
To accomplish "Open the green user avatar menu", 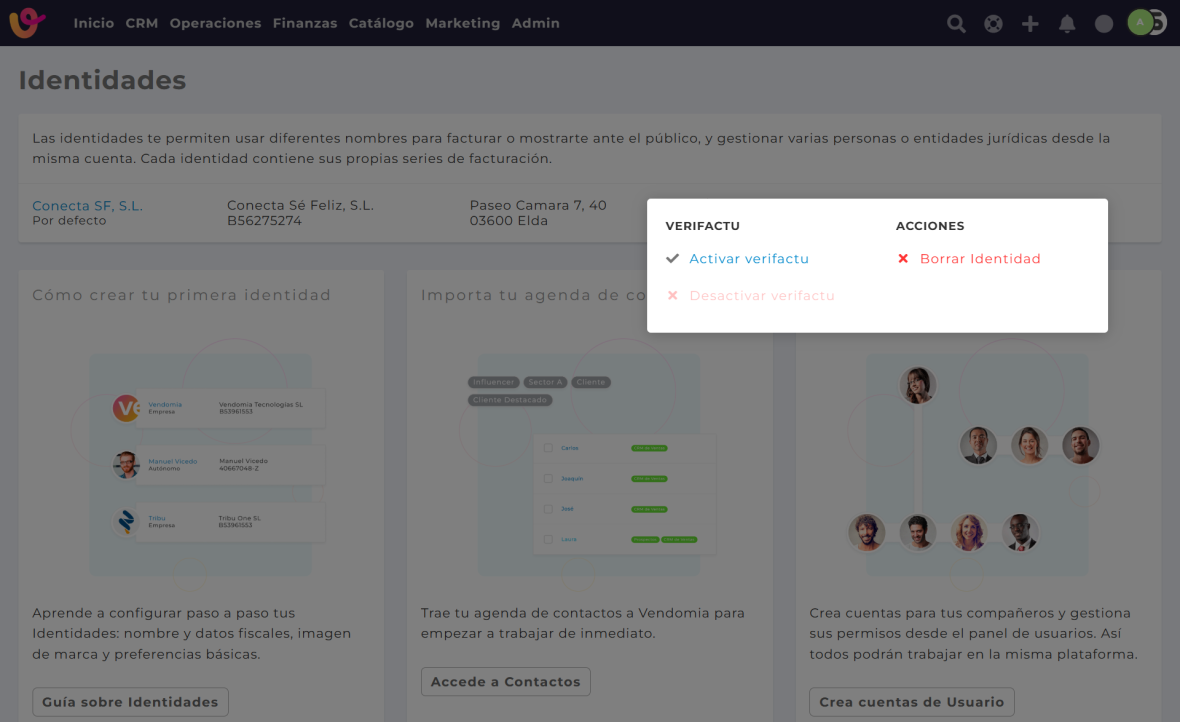I will coord(1140,22).
